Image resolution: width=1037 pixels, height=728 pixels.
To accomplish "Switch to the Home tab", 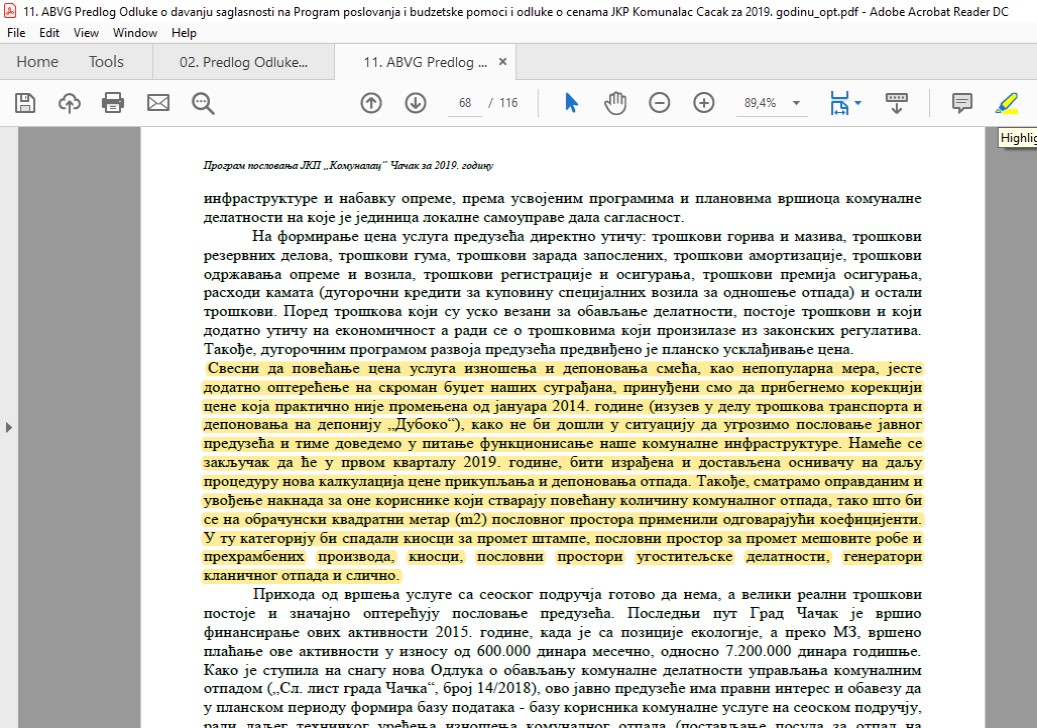I will coord(37,62).
